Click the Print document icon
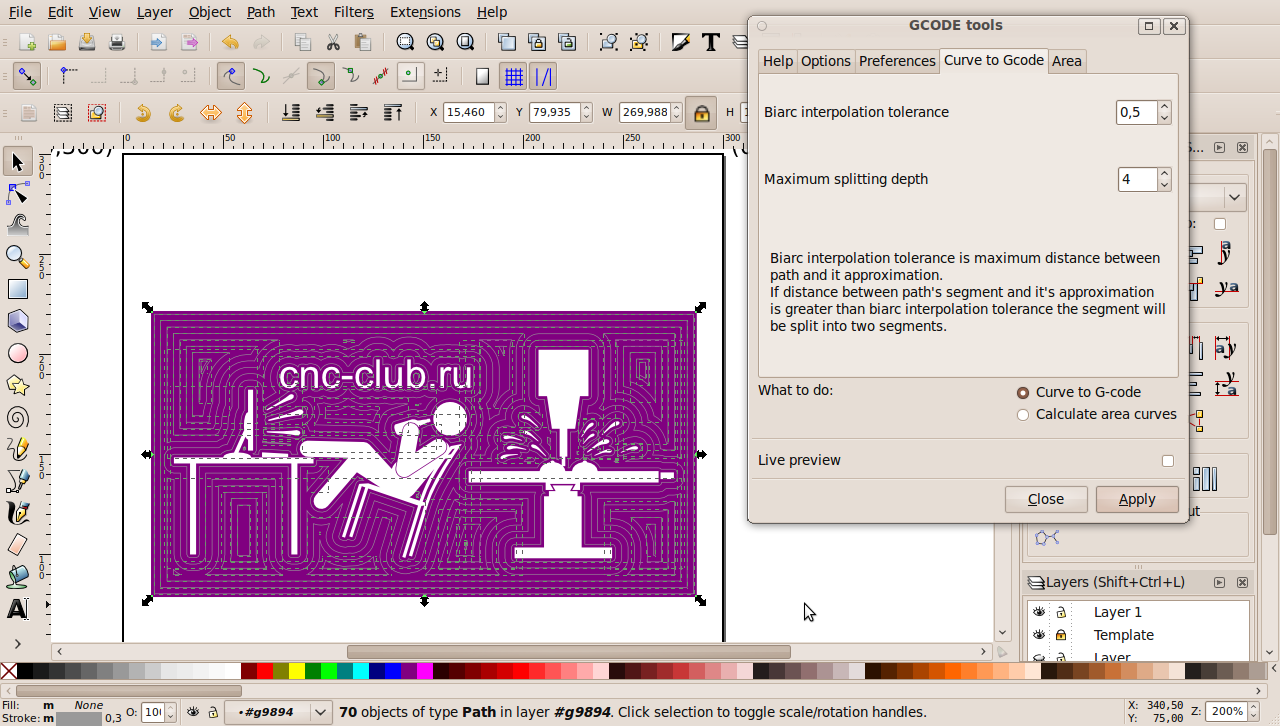1280x726 pixels. pyautogui.click(x=117, y=42)
